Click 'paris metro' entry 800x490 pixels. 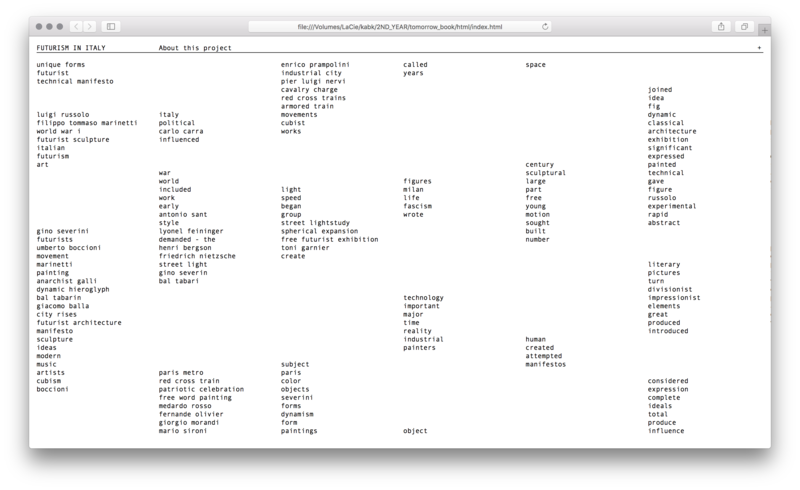181,373
